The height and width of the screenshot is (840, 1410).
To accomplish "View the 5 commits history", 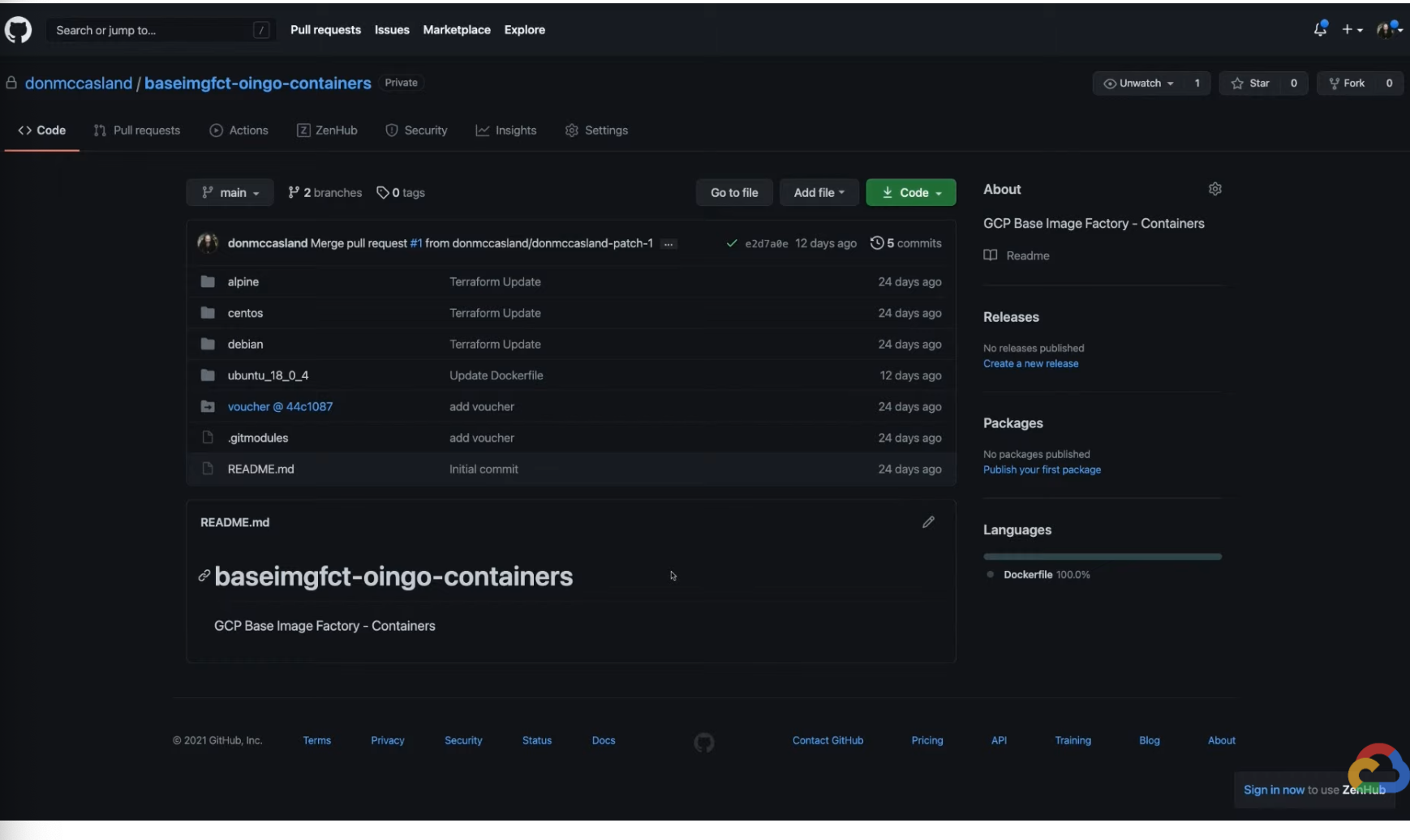I will (906, 243).
